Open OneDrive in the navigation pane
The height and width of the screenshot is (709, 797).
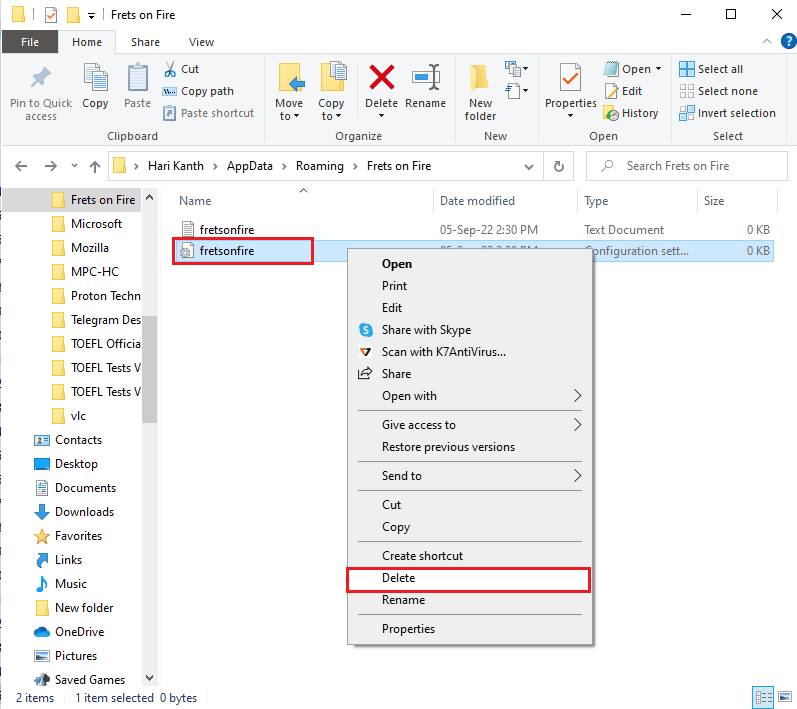pos(70,632)
